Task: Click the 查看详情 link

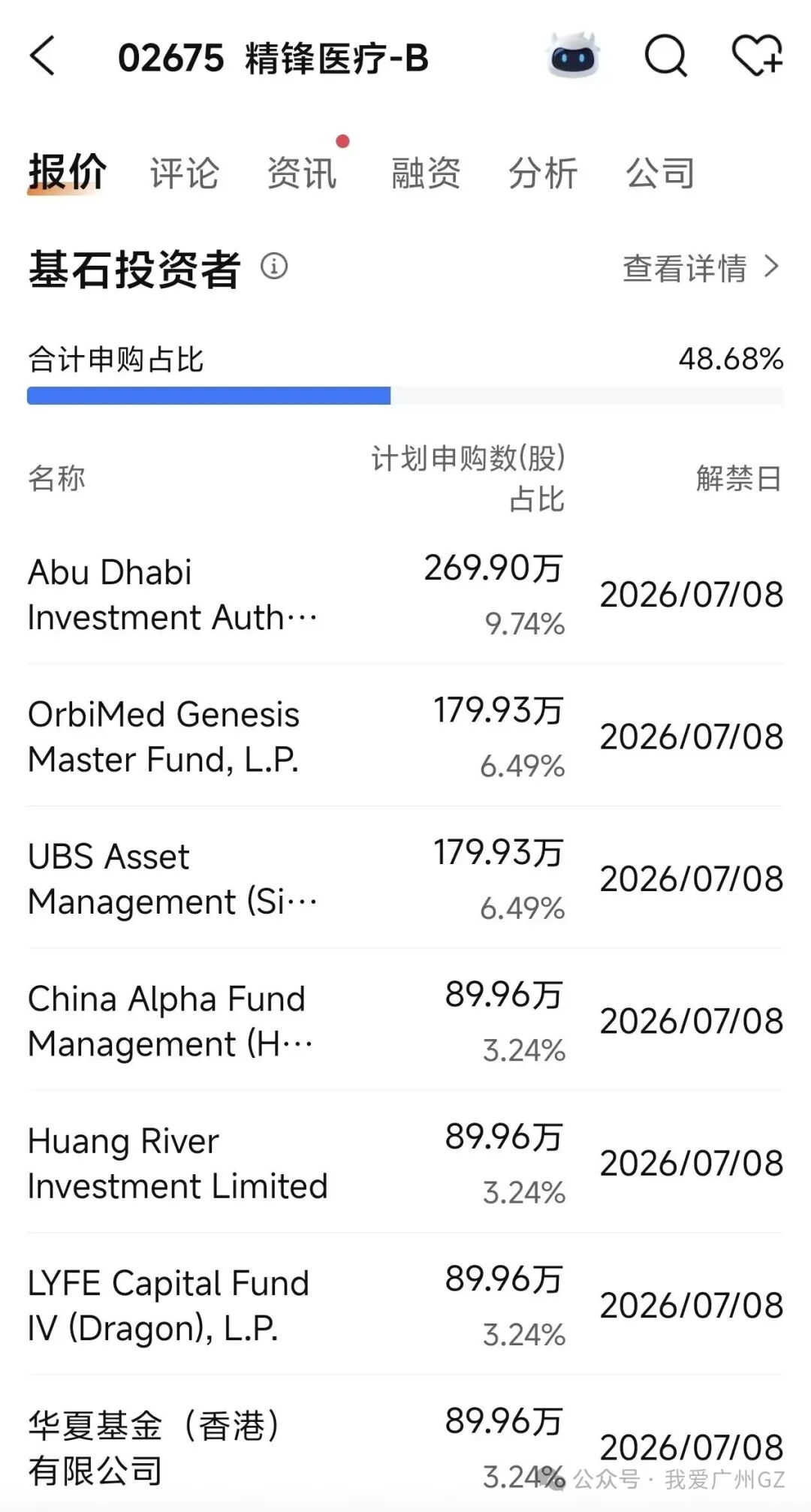Action: coord(684,268)
